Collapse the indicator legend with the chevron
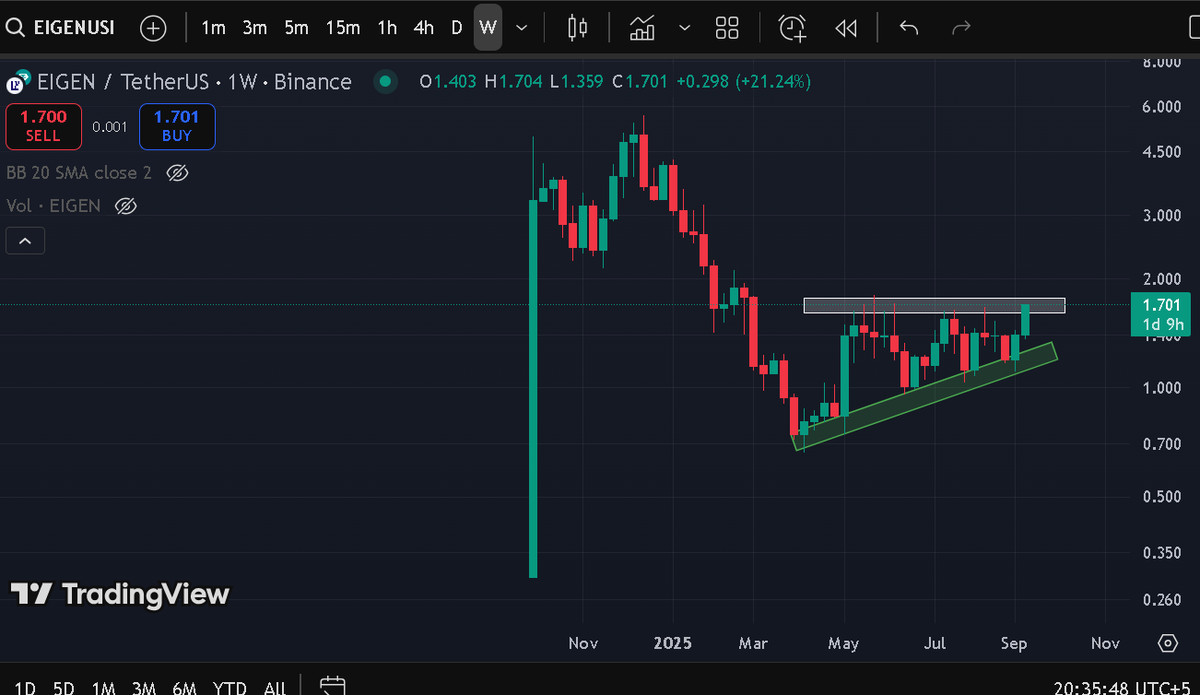The image size is (1200, 695). point(25,241)
